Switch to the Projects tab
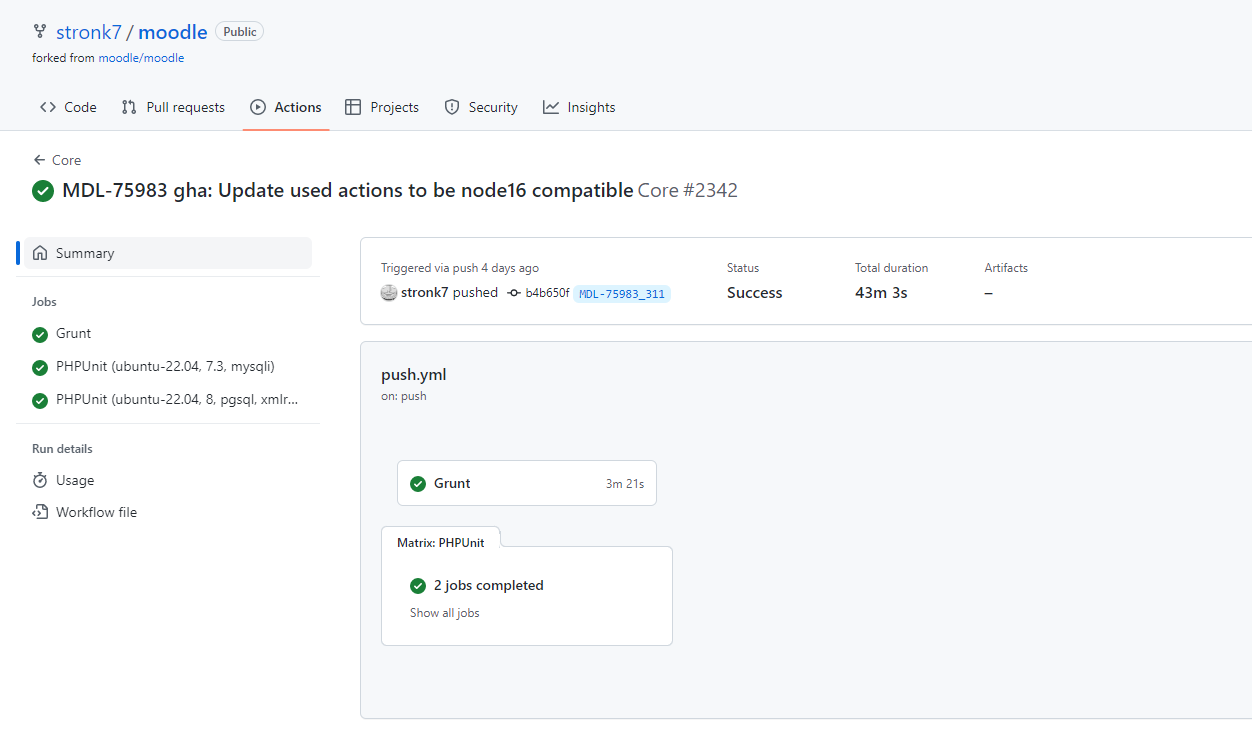The width and height of the screenshot is (1252, 734). 382,107
